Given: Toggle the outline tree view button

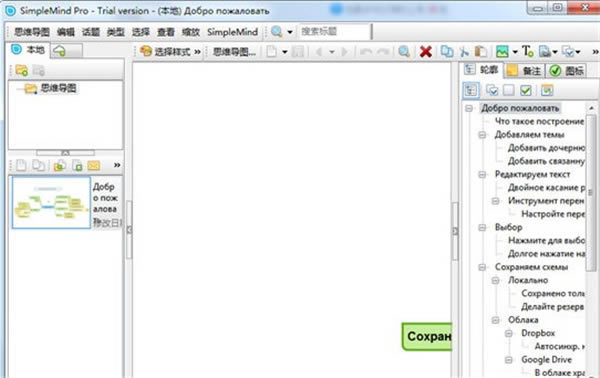Looking at the screenshot, I should click(471, 90).
